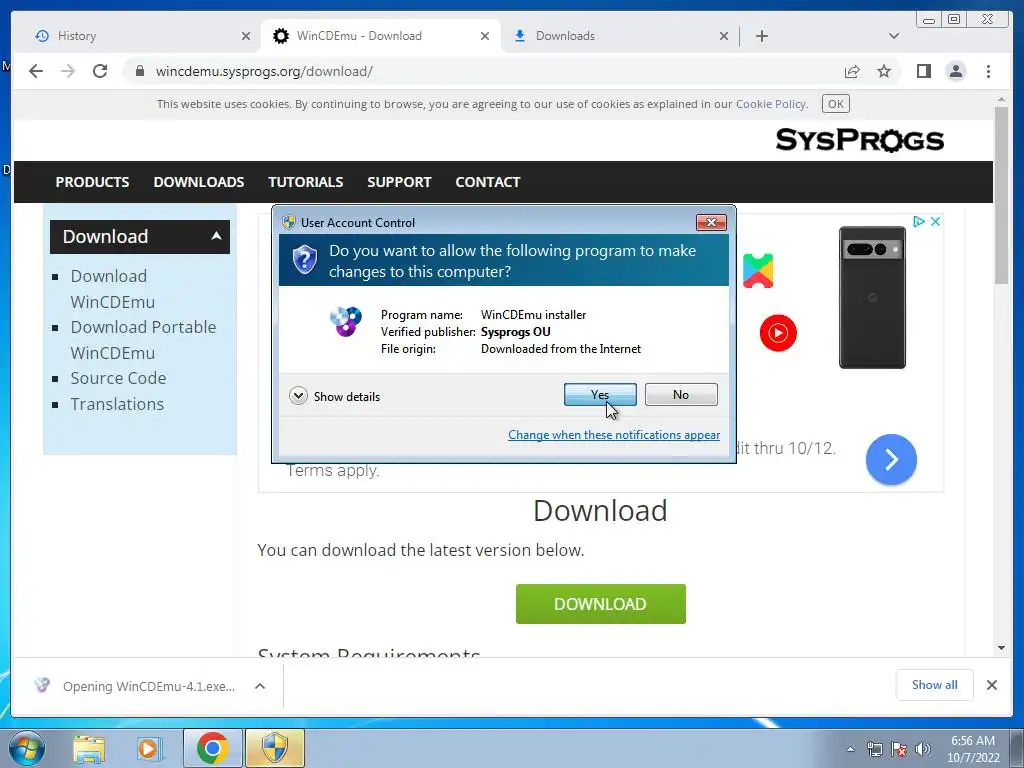Click Chrome taskbar icon

[213, 748]
